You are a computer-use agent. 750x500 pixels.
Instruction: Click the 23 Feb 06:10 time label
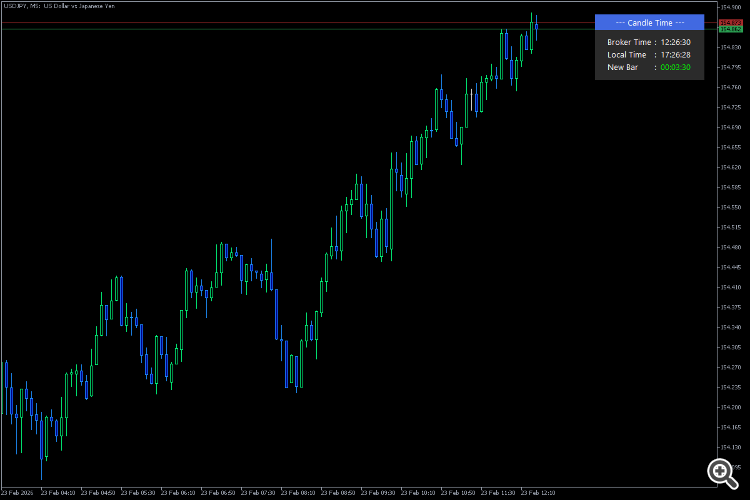tap(178, 492)
